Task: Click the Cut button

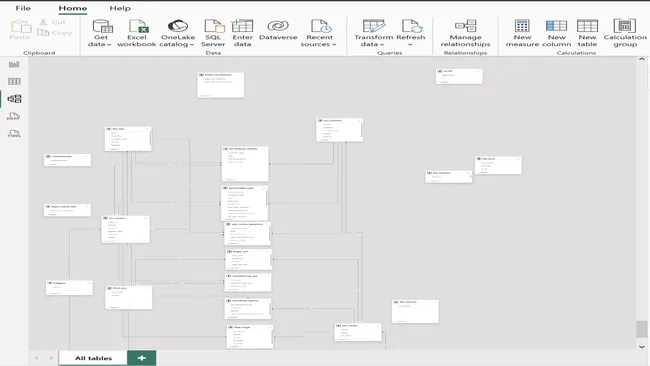Action: 53,22
